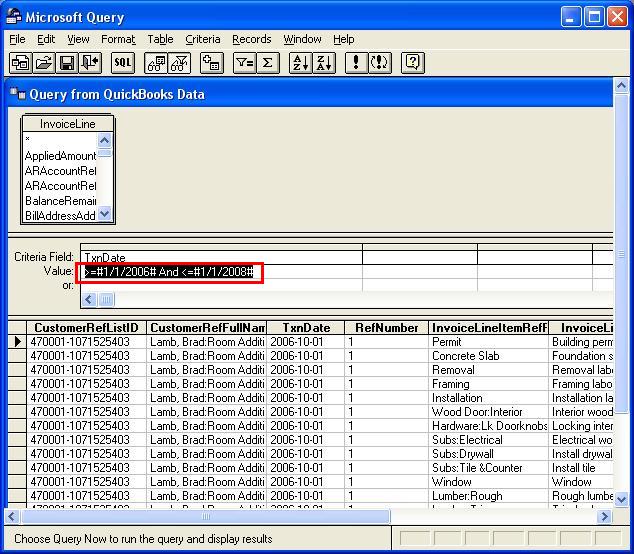
Task: Click the InvoiceLine table title
Action: pos(68,124)
